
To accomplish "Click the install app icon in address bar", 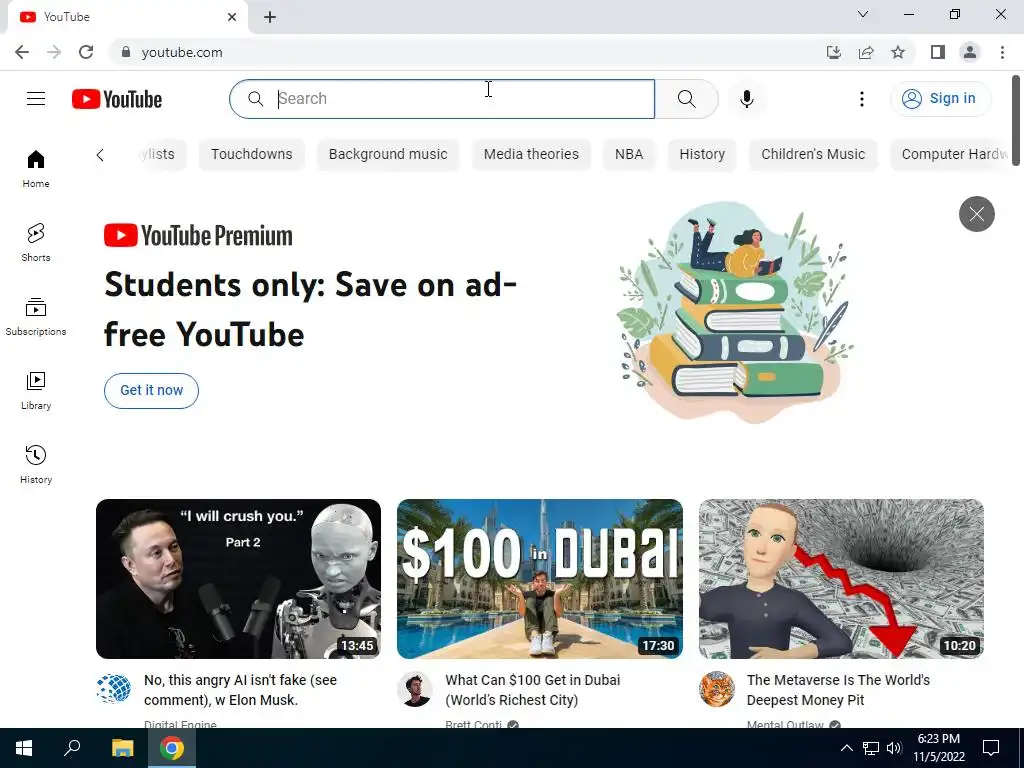I will [x=834, y=52].
